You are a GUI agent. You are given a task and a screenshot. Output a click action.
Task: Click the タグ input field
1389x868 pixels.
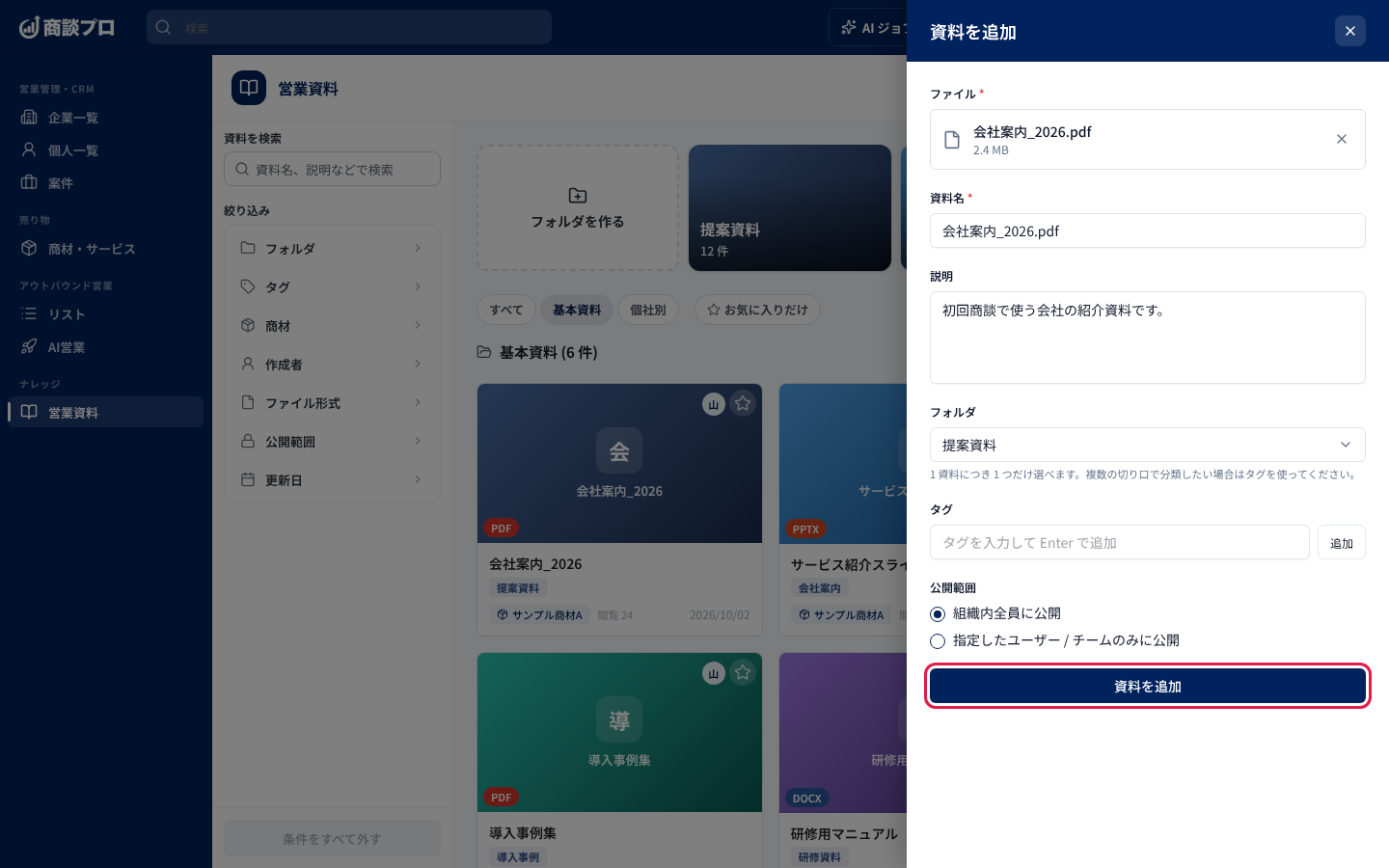(1119, 542)
